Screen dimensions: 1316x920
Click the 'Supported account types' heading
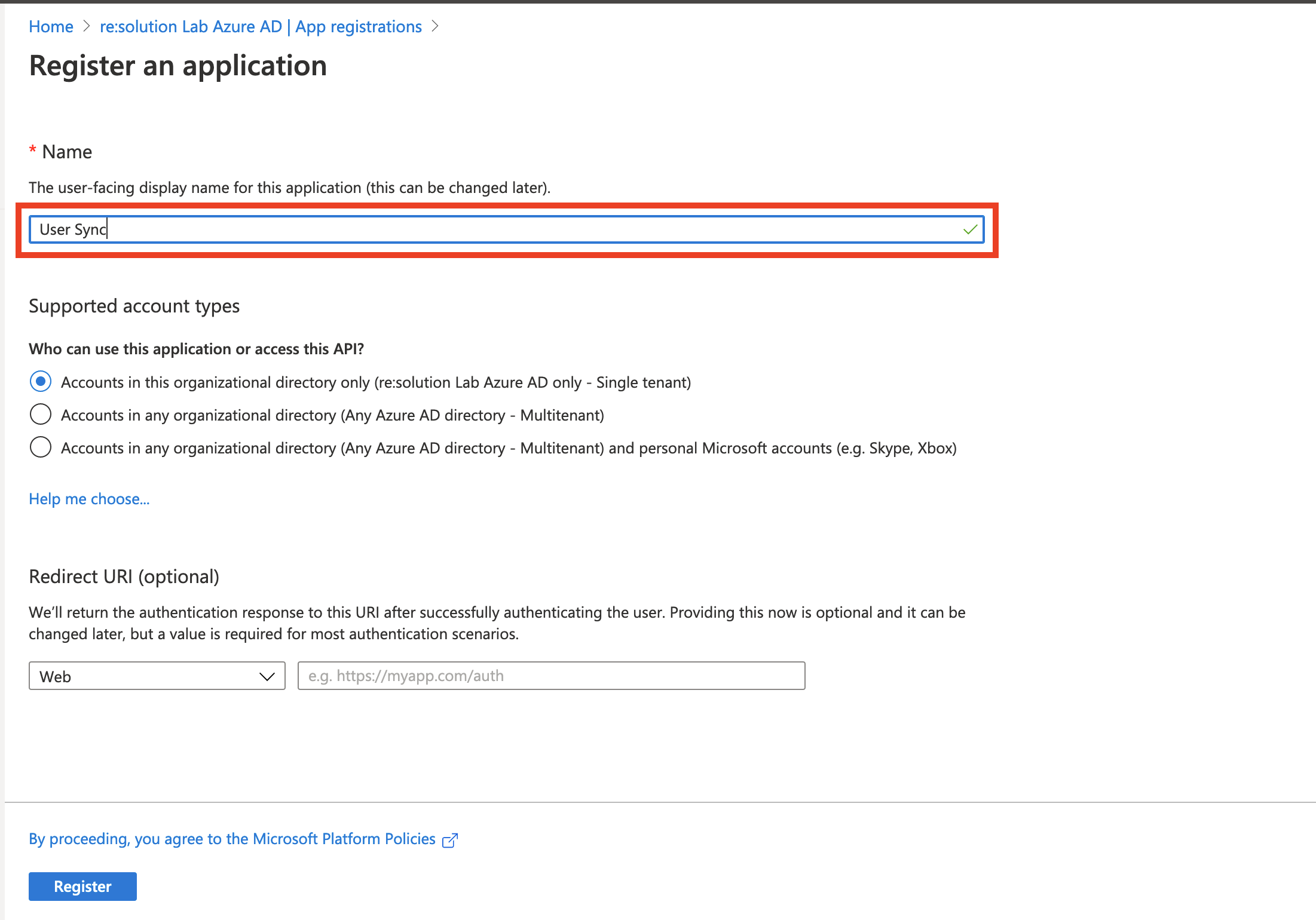[x=134, y=306]
